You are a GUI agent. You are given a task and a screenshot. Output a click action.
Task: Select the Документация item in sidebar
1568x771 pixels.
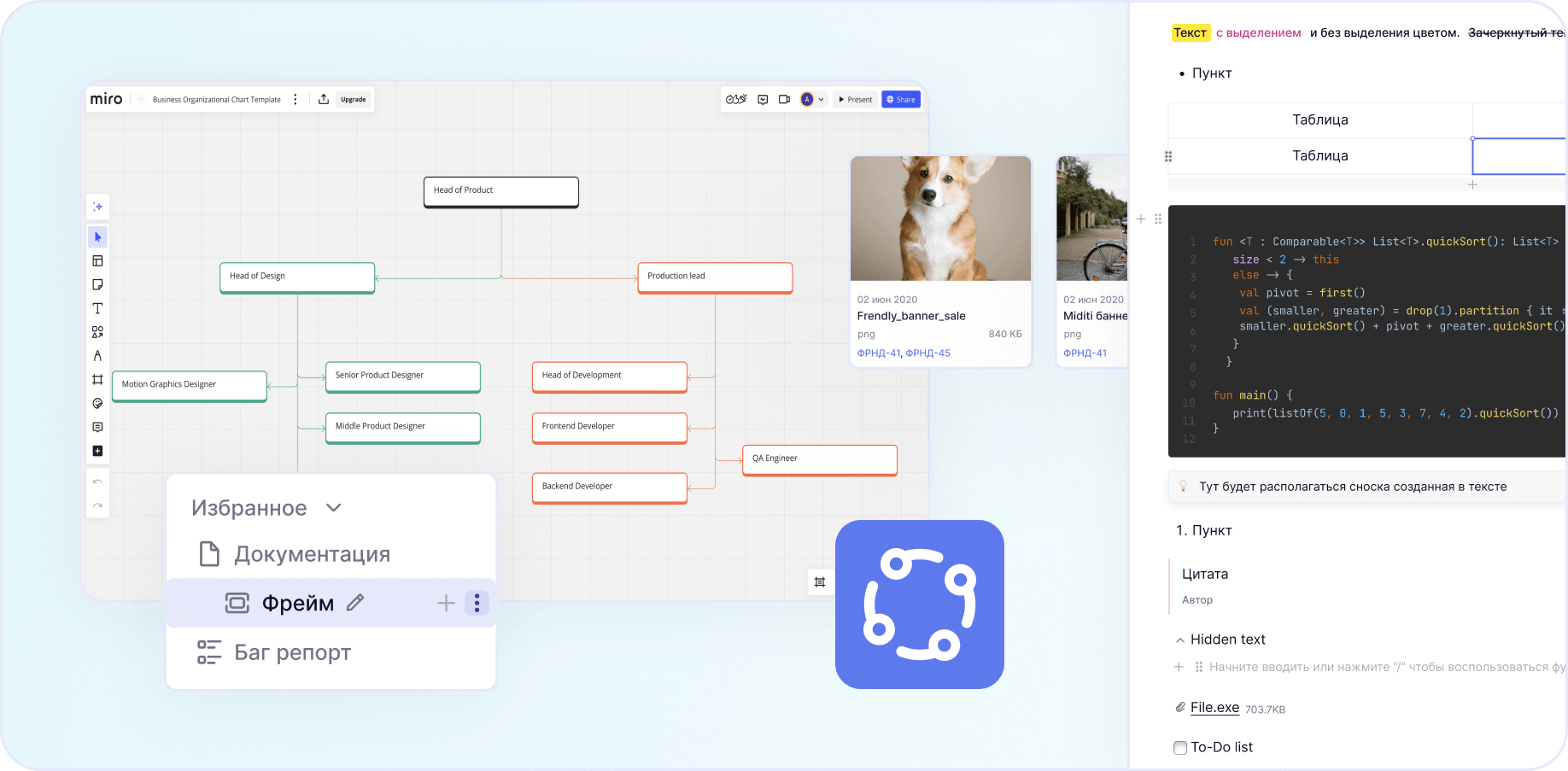[x=295, y=554]
